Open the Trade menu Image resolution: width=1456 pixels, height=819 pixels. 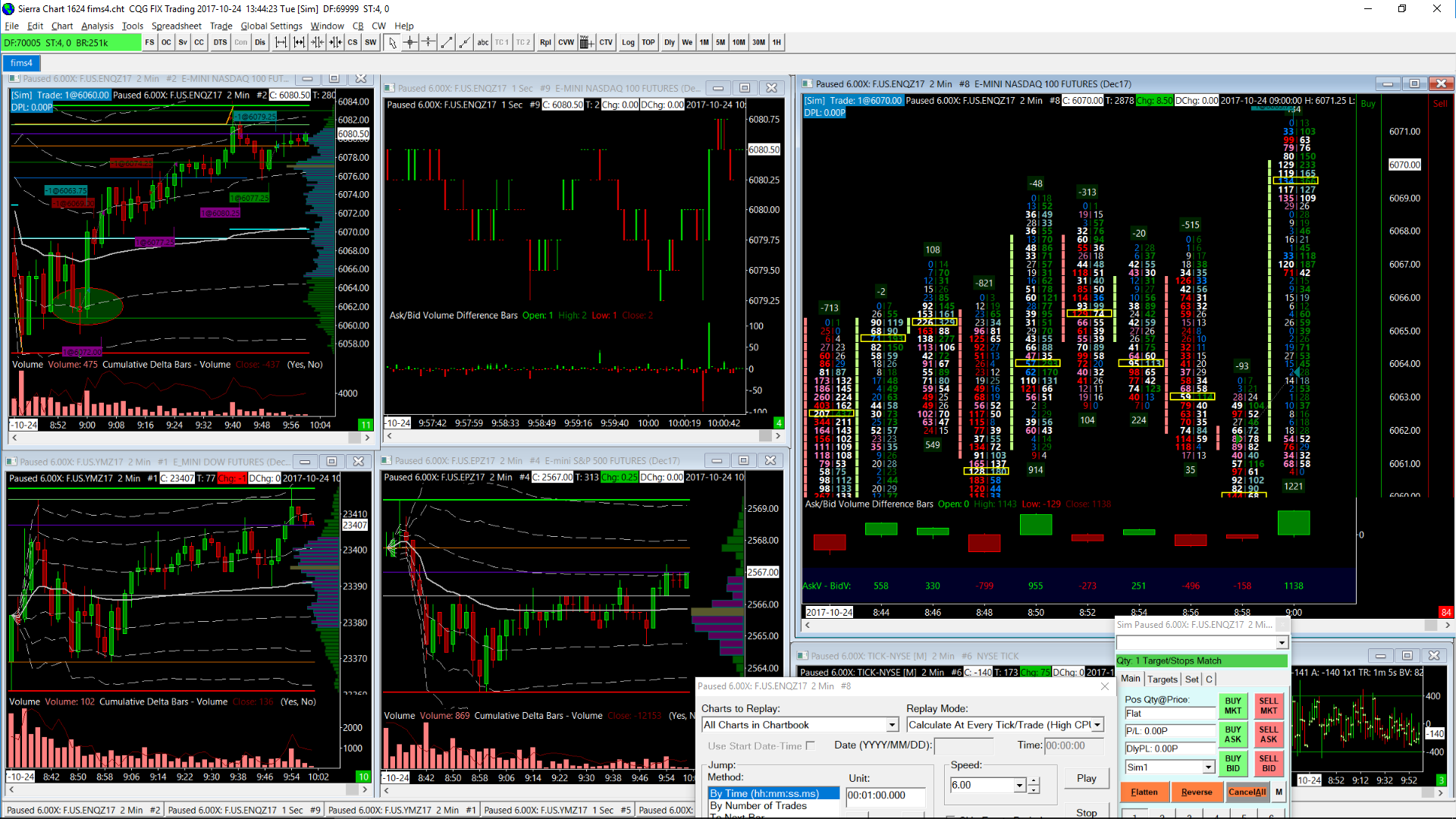pos(221,26)
